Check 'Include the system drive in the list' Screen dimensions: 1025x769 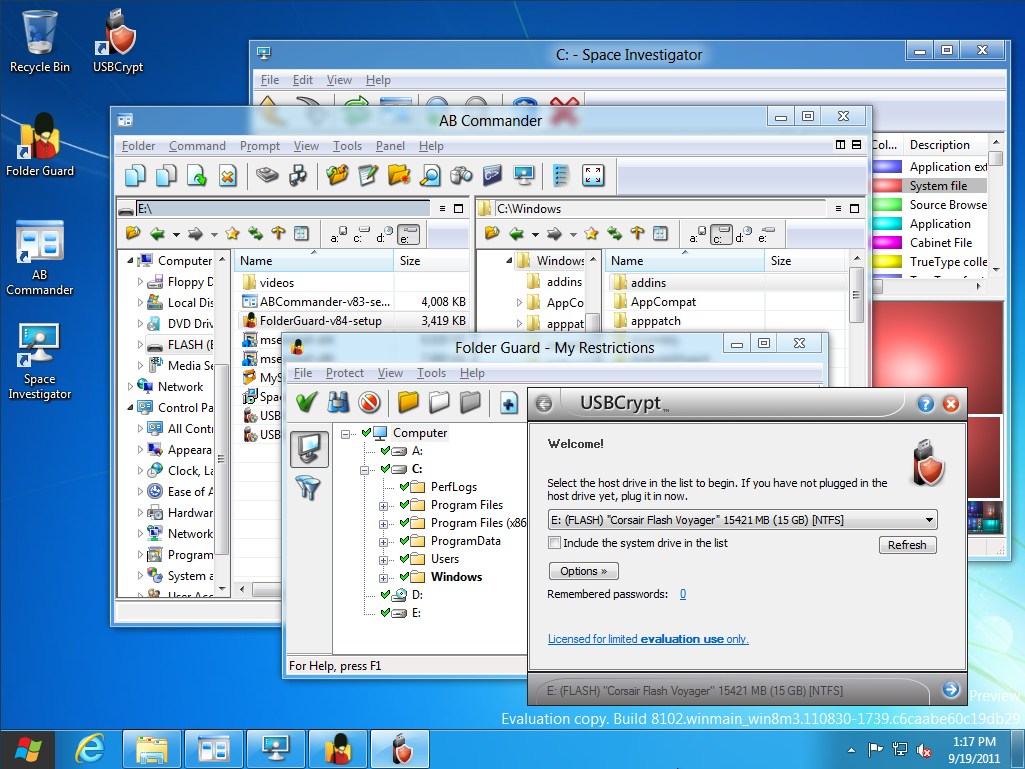(x=553, y=543)
